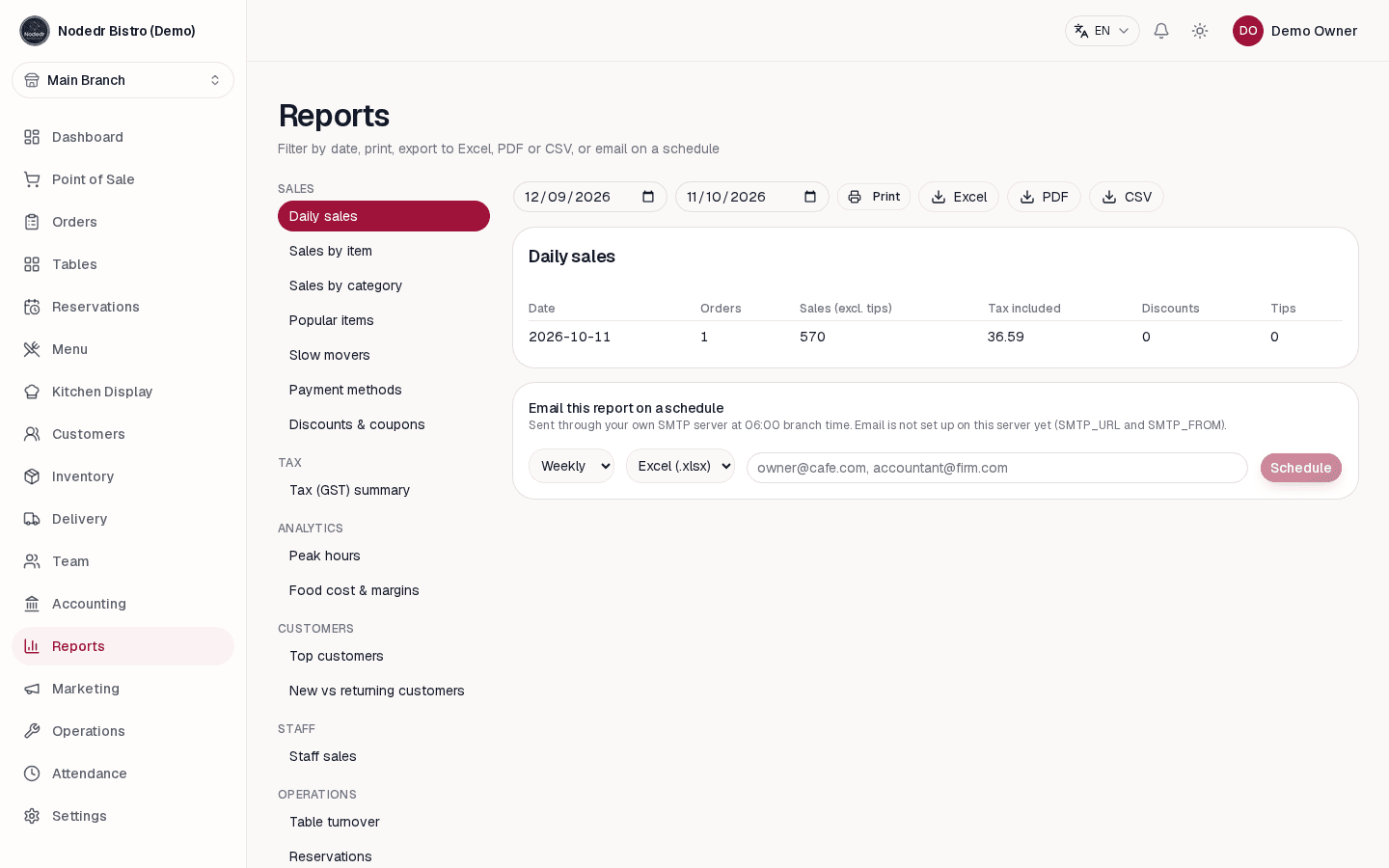
Task: Click the Reservations calendar icon in sidebar
Action: (32, 307)
